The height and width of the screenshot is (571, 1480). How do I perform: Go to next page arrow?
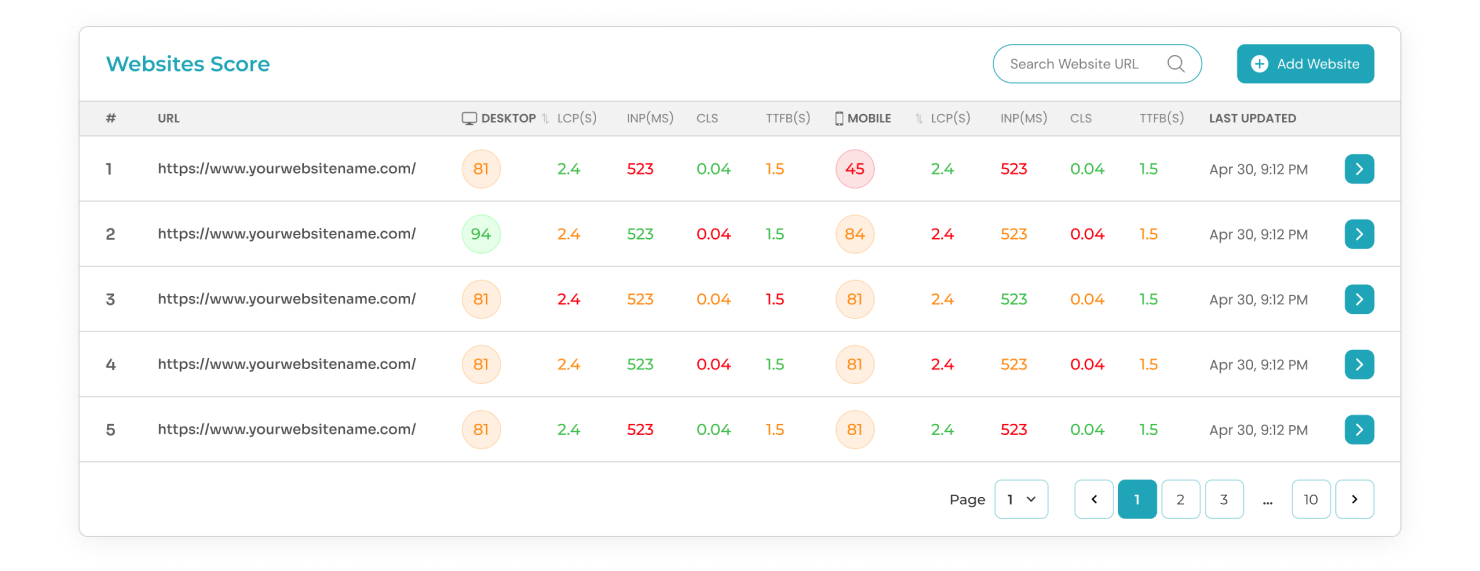pos(1354,499)
